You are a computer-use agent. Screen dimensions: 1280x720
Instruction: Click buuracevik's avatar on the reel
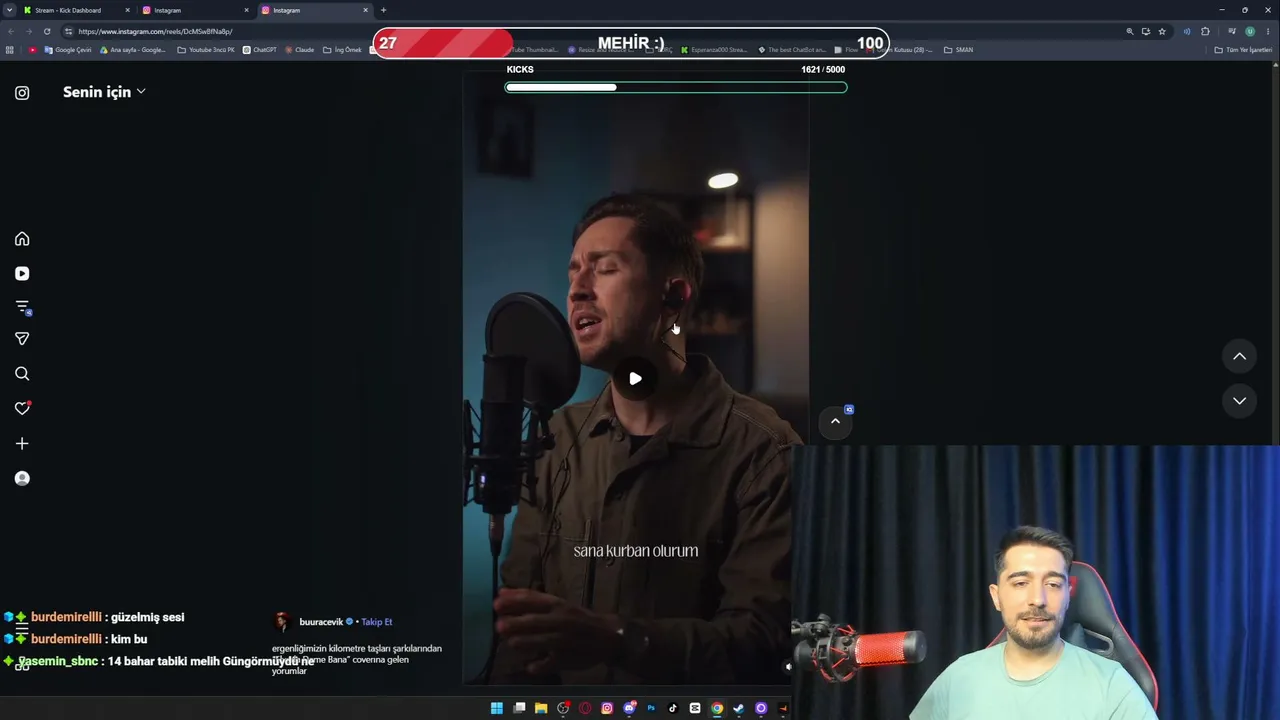(x=282, y=622)
